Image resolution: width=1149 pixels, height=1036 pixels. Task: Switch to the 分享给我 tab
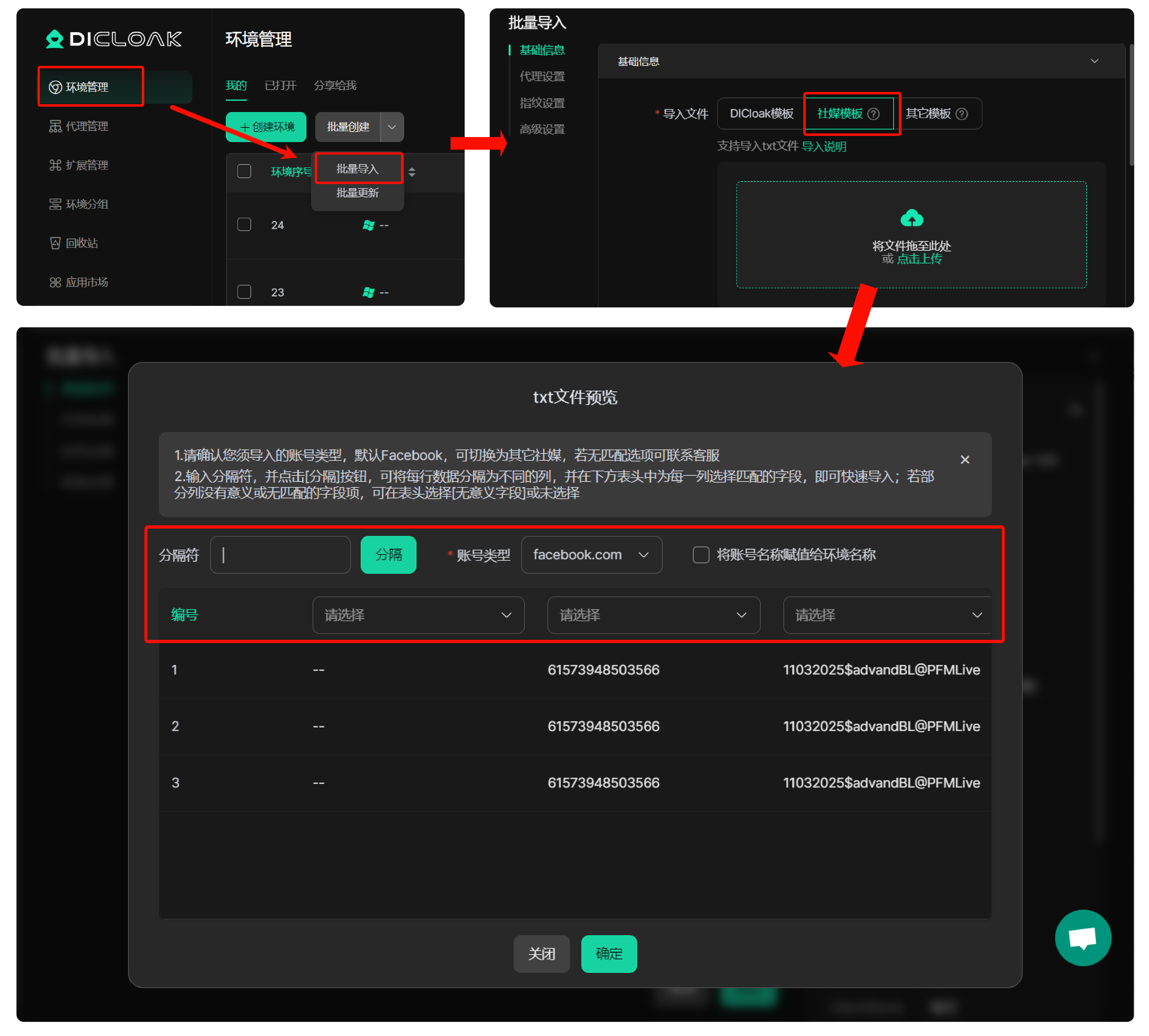(335, 85)
